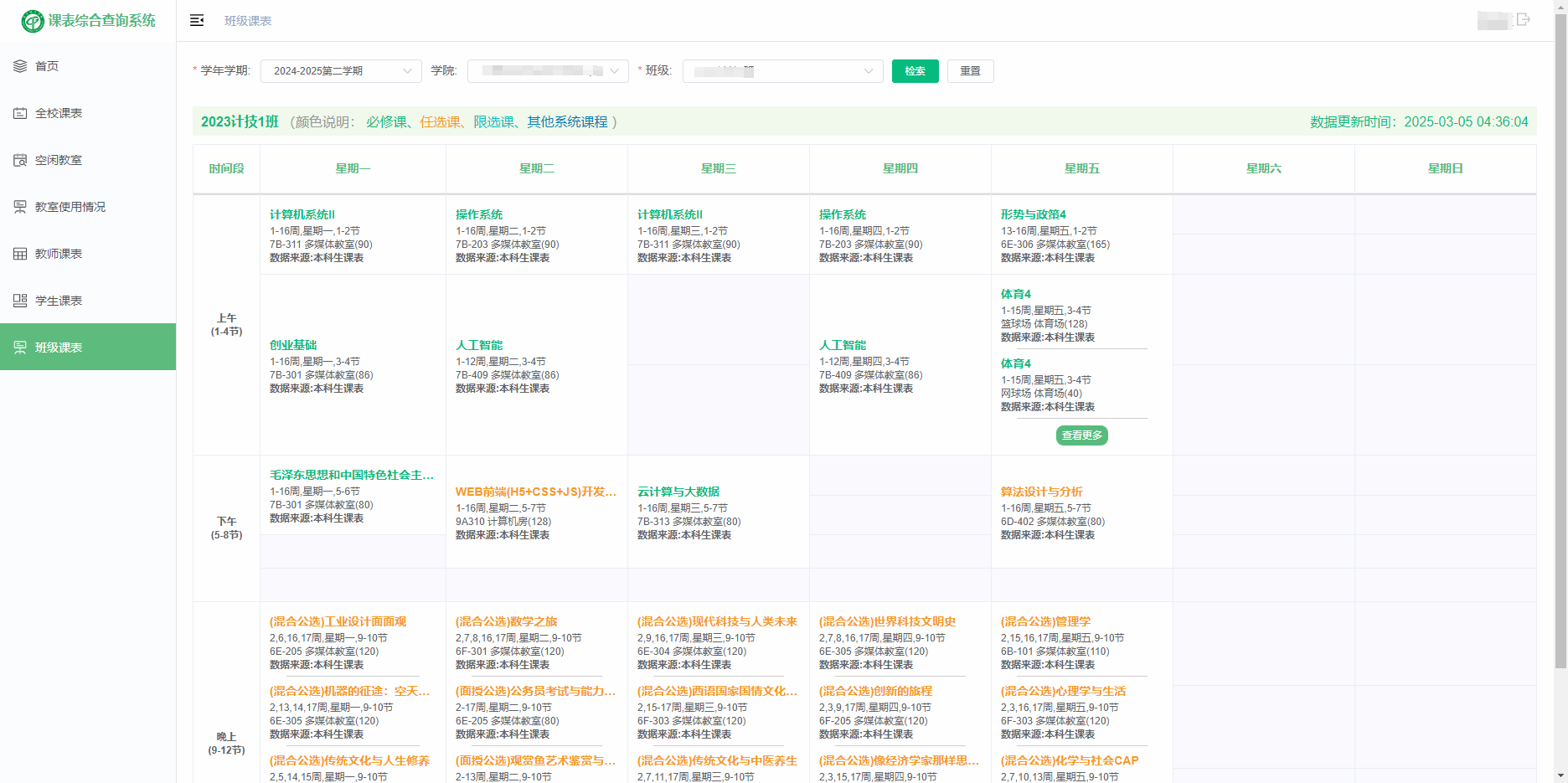Click Thursday's 操作系统 course title
Image resolution: width=1568 pixels, height=783 pixels.
coord(843,215)
